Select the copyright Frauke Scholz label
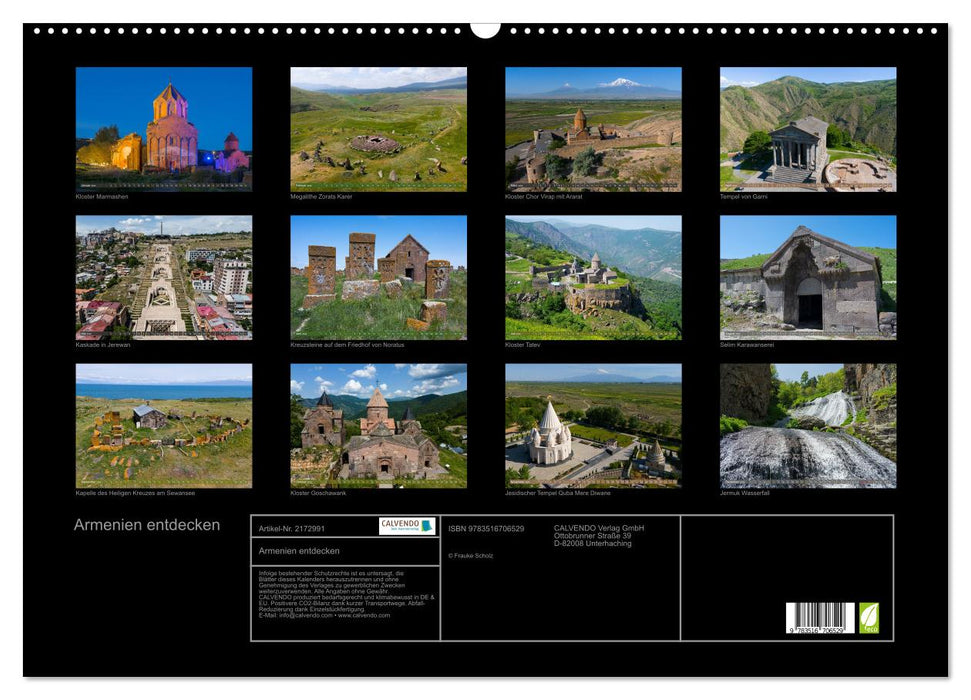Image resolution: width=971 pixels, height=700 pixels. tap(470, 556)
